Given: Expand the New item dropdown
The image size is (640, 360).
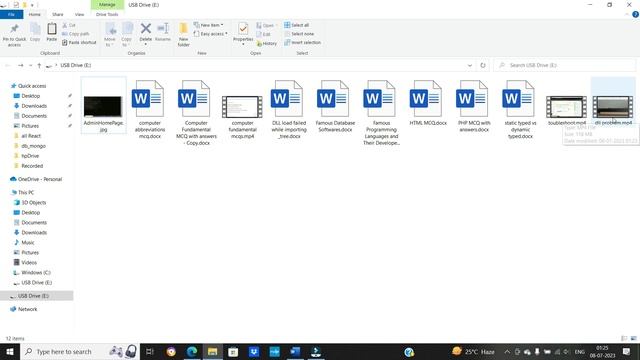Looking at the screenshot, I should pos(209,25).
